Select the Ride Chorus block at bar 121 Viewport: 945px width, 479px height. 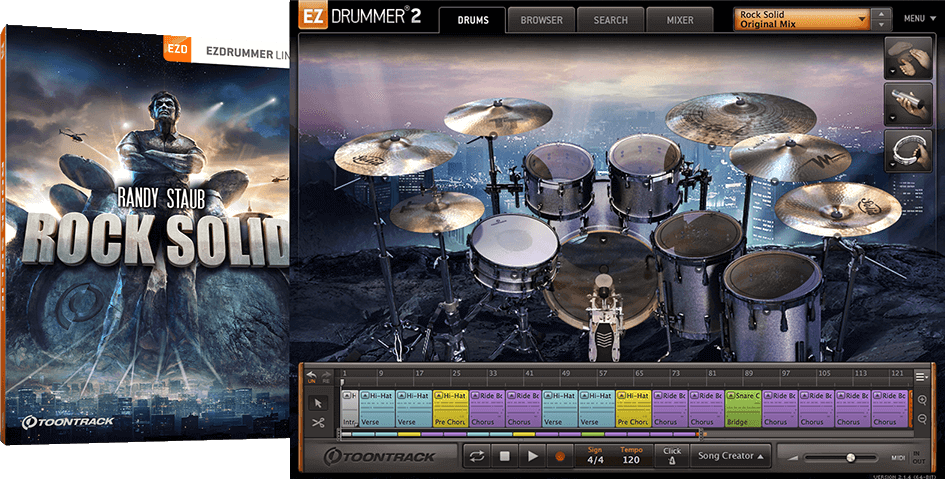click(x=890, y=409)
